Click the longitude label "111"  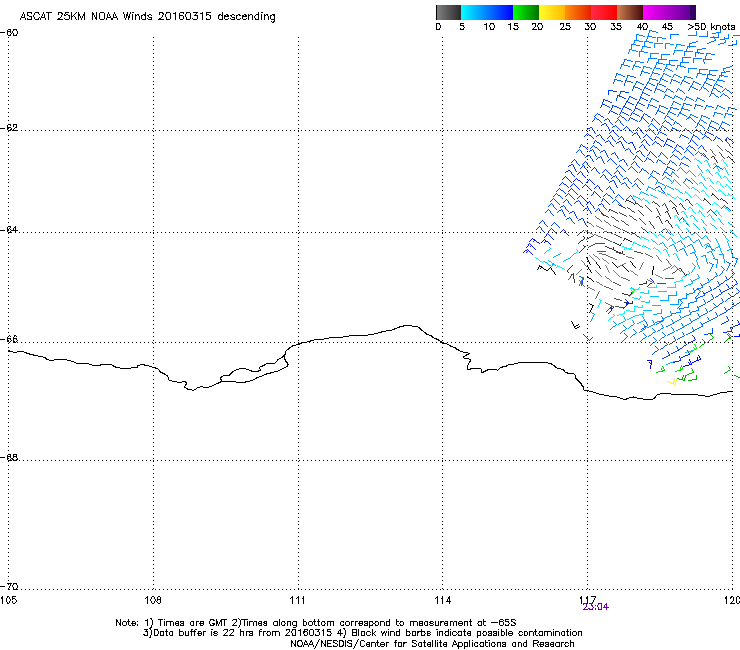297,600
